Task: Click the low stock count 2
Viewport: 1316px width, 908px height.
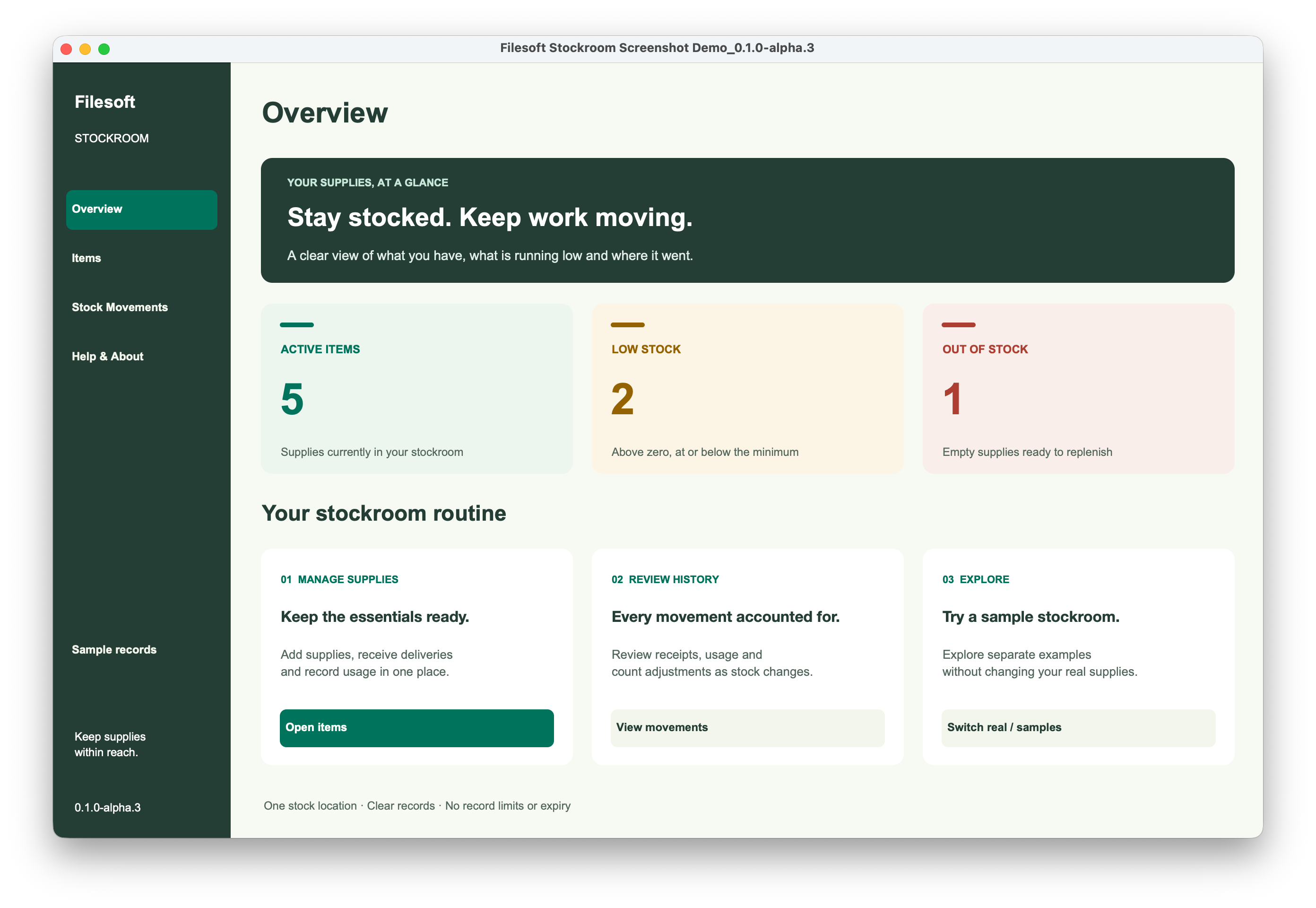Action: [x=623, y=399]
